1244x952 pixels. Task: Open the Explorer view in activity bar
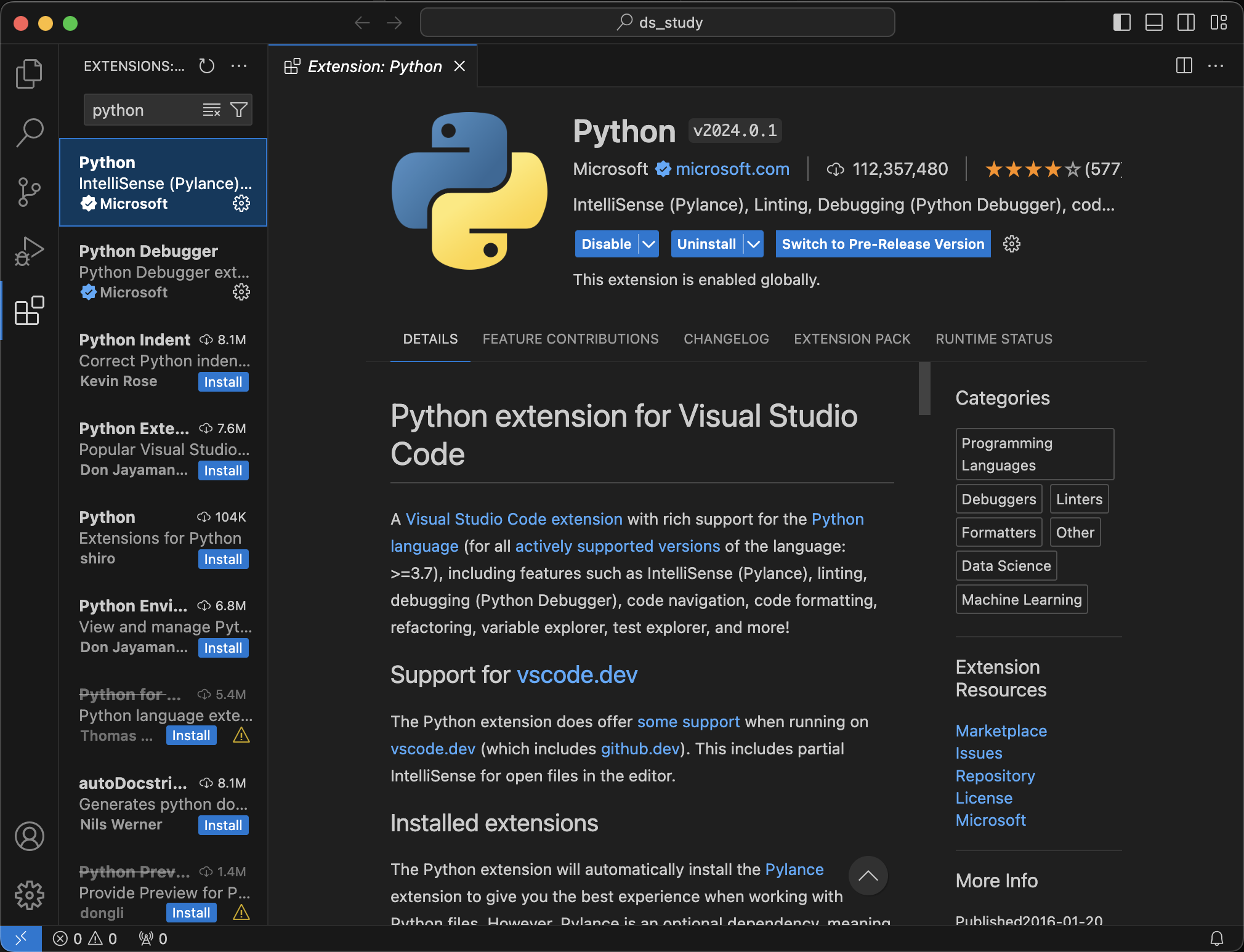[29, 74]
